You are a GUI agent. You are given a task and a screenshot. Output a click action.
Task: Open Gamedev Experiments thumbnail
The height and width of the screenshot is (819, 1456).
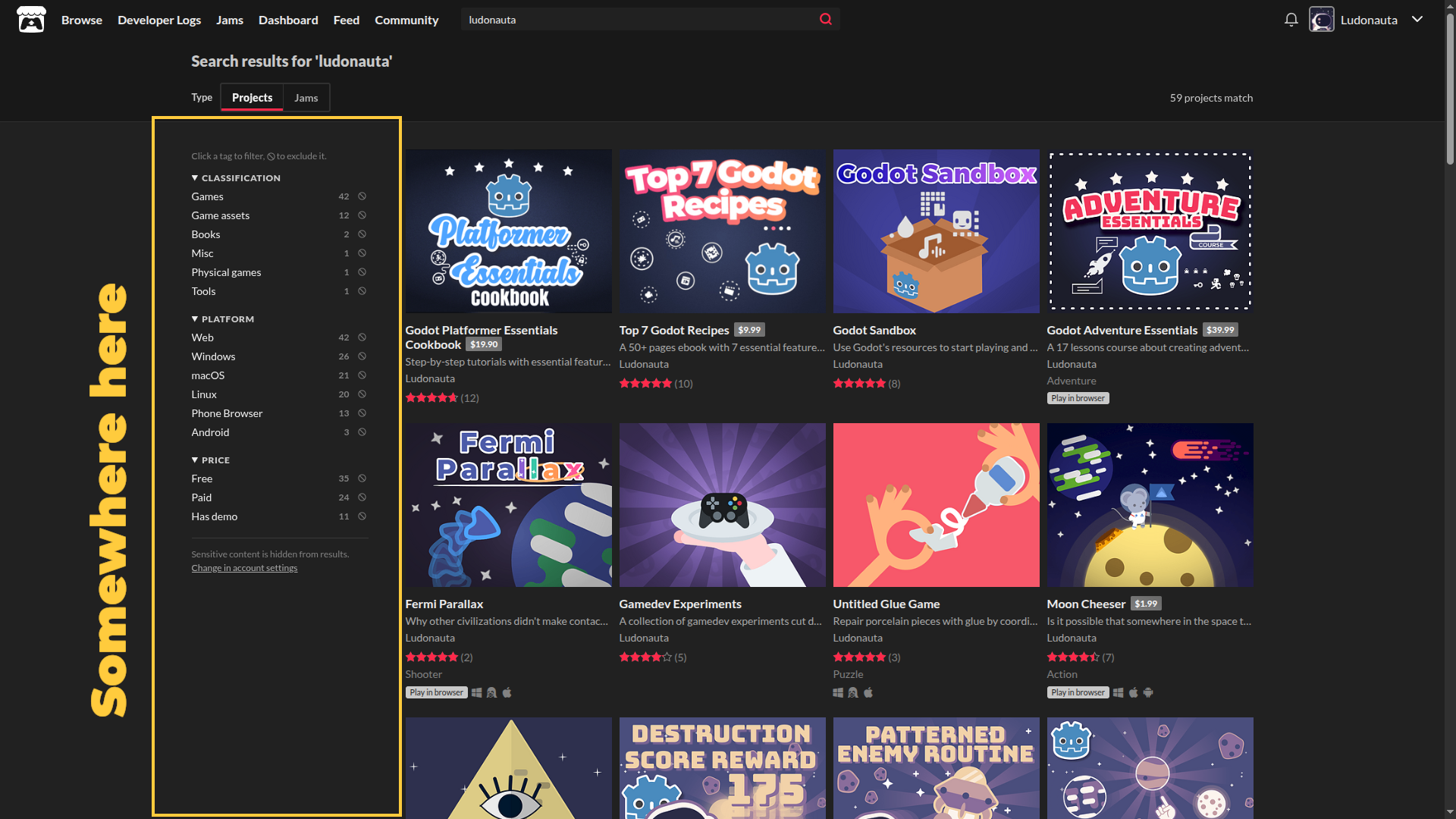pos(722,505)
